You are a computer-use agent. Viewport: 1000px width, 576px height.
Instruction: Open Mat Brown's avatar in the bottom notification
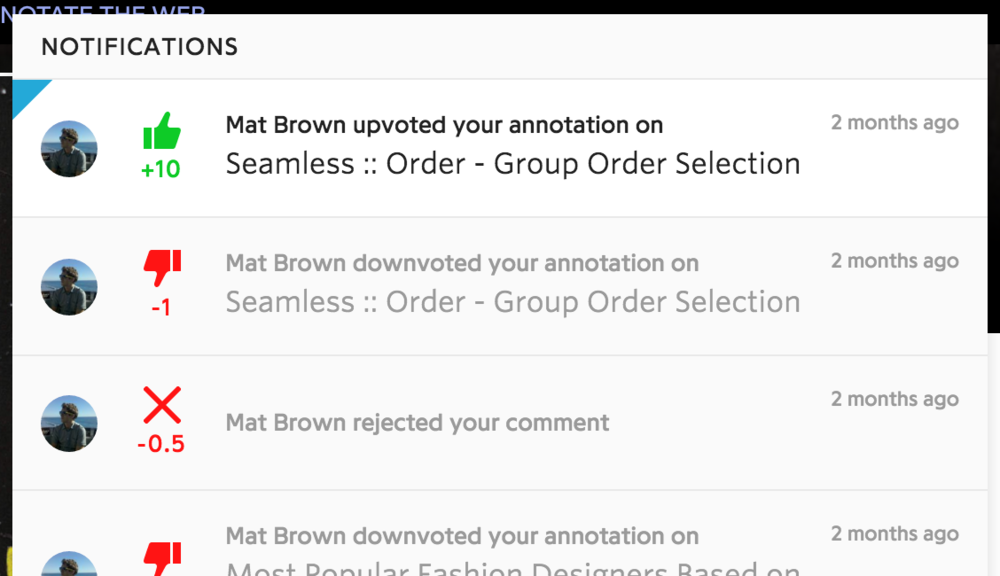69,564
